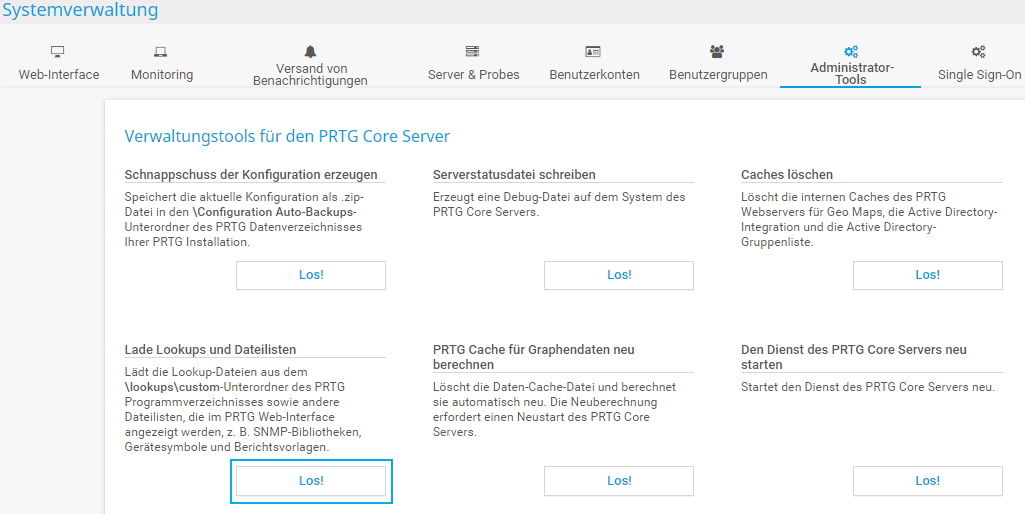Open Versand von Benachrichtigungen tab
The width and height of the screenshot is (1025, 514).
coord(311,75)
